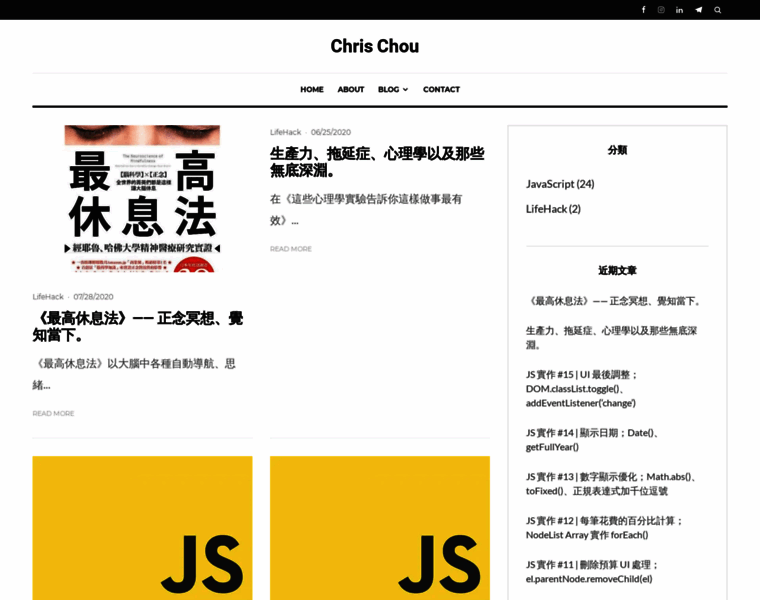Expand the BLOG dropdown chevron

(x=406, y=90)
